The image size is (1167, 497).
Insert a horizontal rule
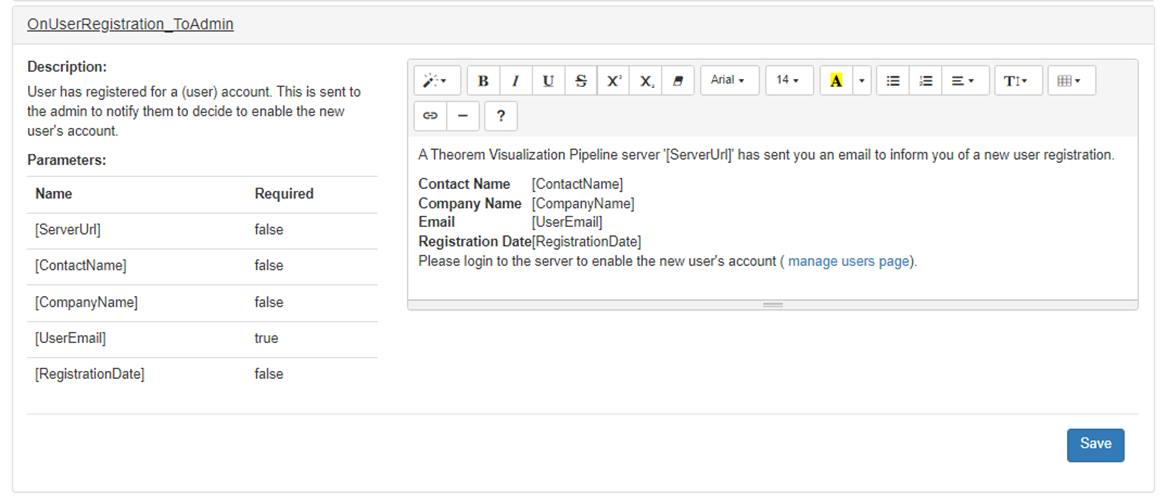pyautogui.click(x=462, y=115)
